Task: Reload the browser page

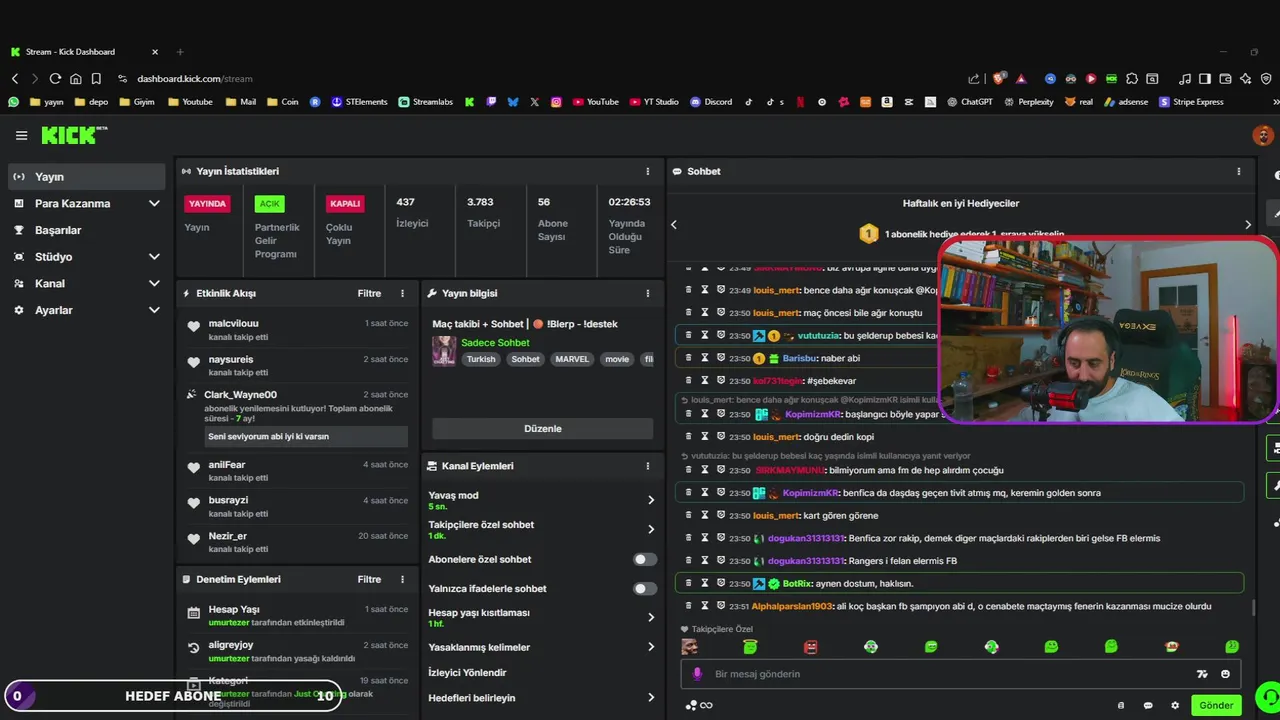Action: (x=55, y=78)
